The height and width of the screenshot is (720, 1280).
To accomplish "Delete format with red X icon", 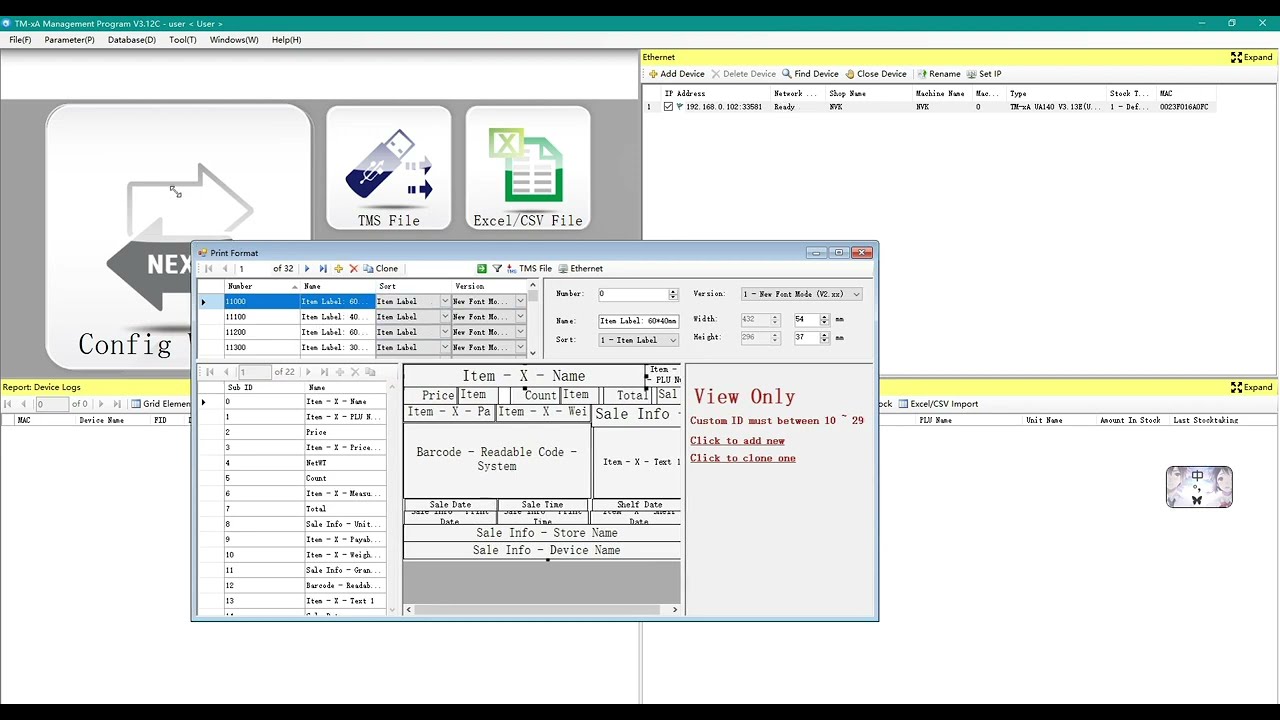I will point(353,269).
